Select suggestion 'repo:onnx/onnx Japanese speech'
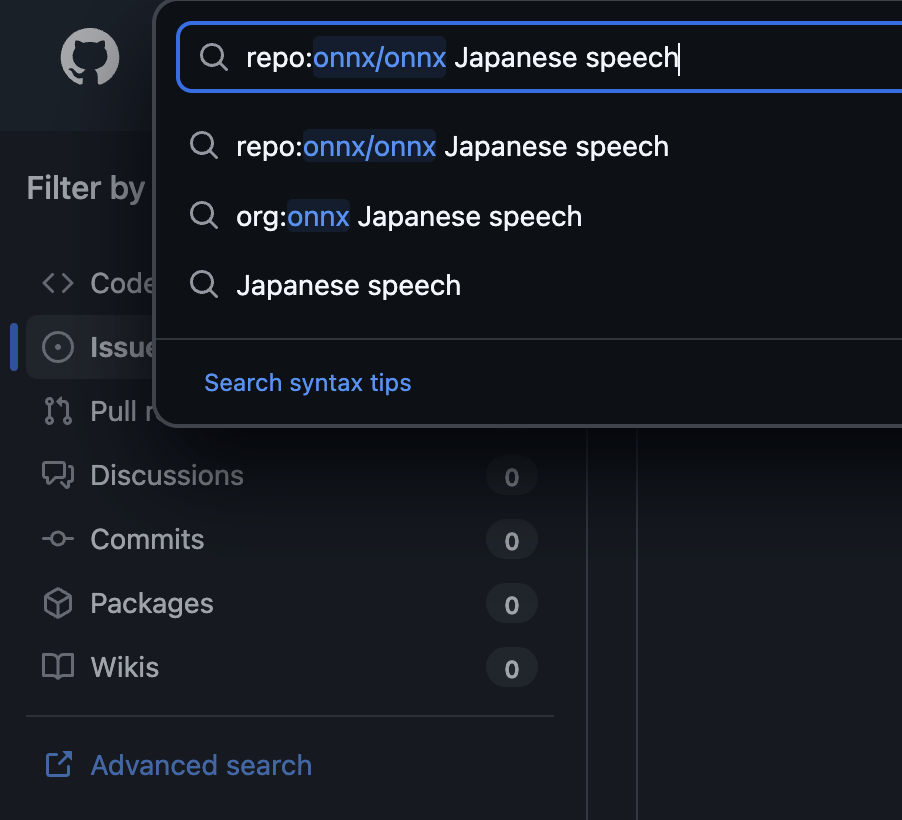Image resolution: width=902 pixels, height=820 pixels. click(x=452, y=147)
